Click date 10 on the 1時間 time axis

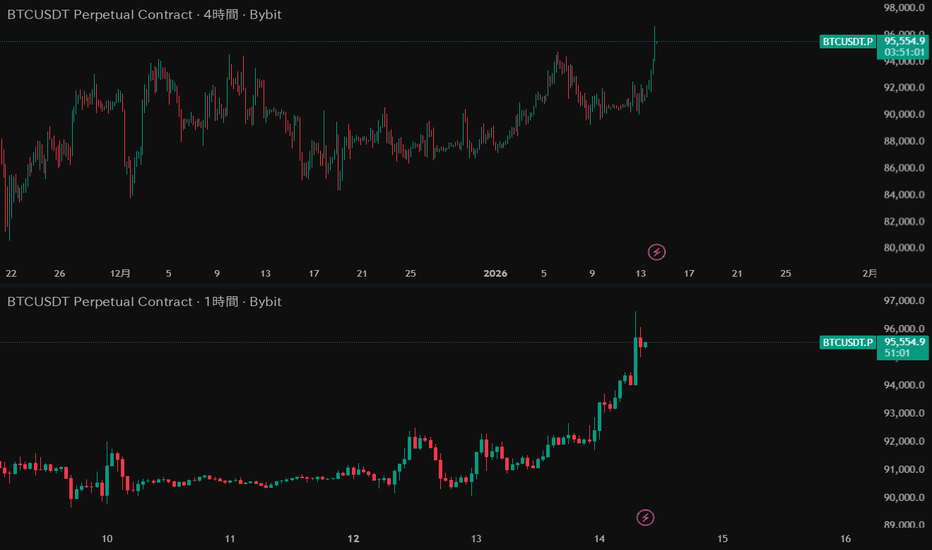pyautogui.click(x=107, y=539)
